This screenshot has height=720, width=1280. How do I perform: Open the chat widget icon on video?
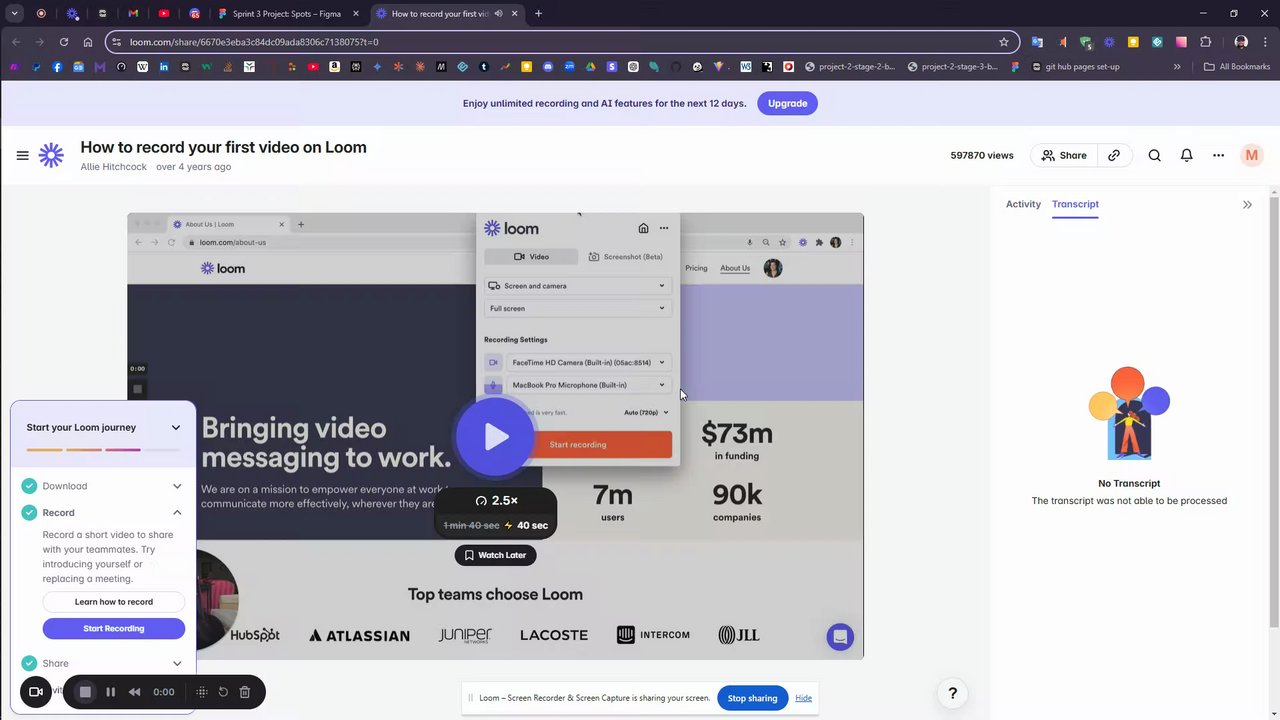[840, 637]
